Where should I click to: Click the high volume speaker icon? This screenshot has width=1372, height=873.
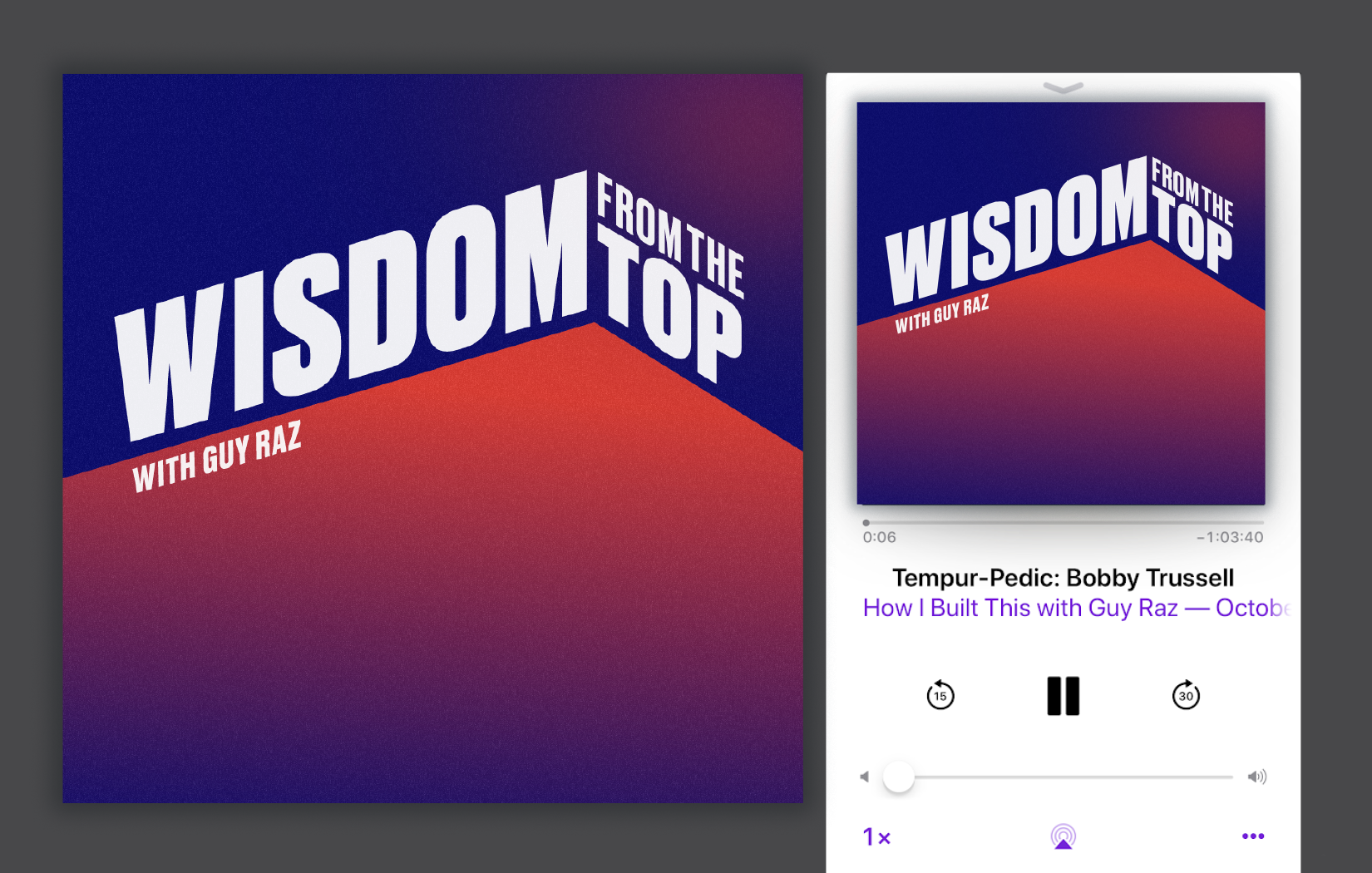point(1256,777)
